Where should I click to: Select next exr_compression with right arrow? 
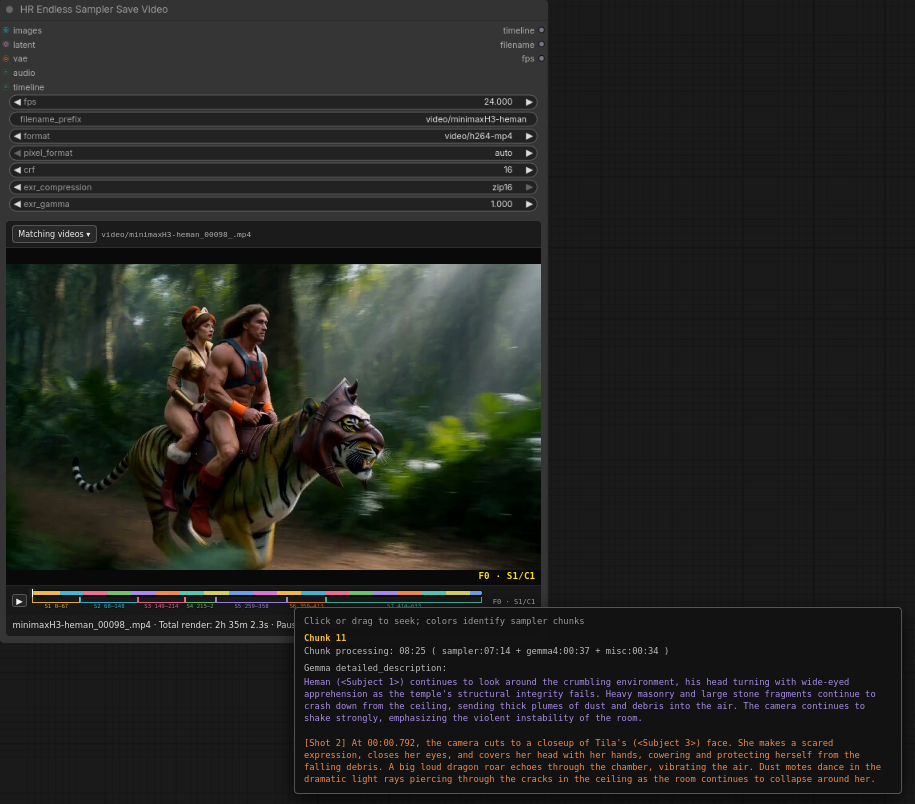pos(529,187)
